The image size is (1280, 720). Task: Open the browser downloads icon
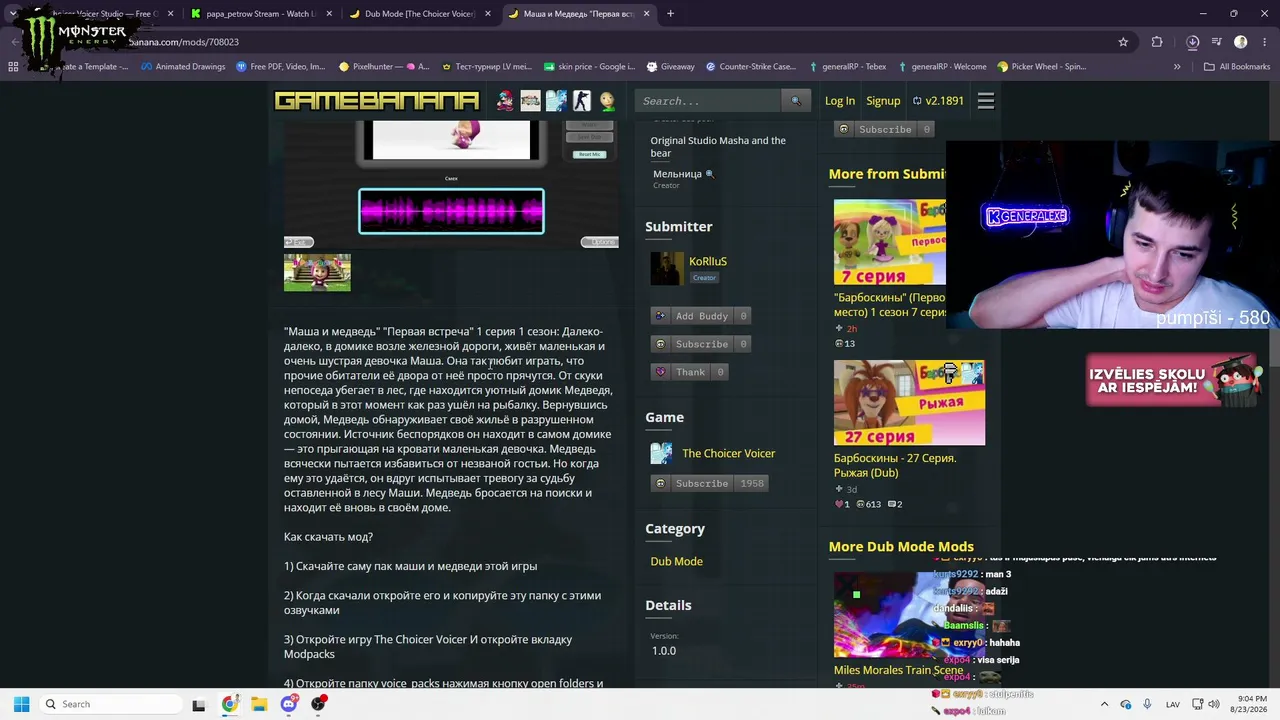pos(1192,42)
